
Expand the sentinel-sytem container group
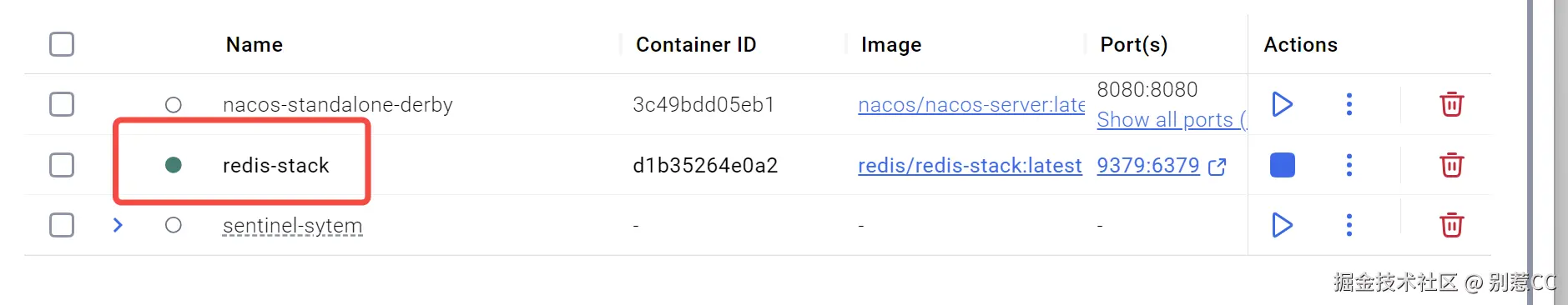pyautogui.click(x=118, y=225)
